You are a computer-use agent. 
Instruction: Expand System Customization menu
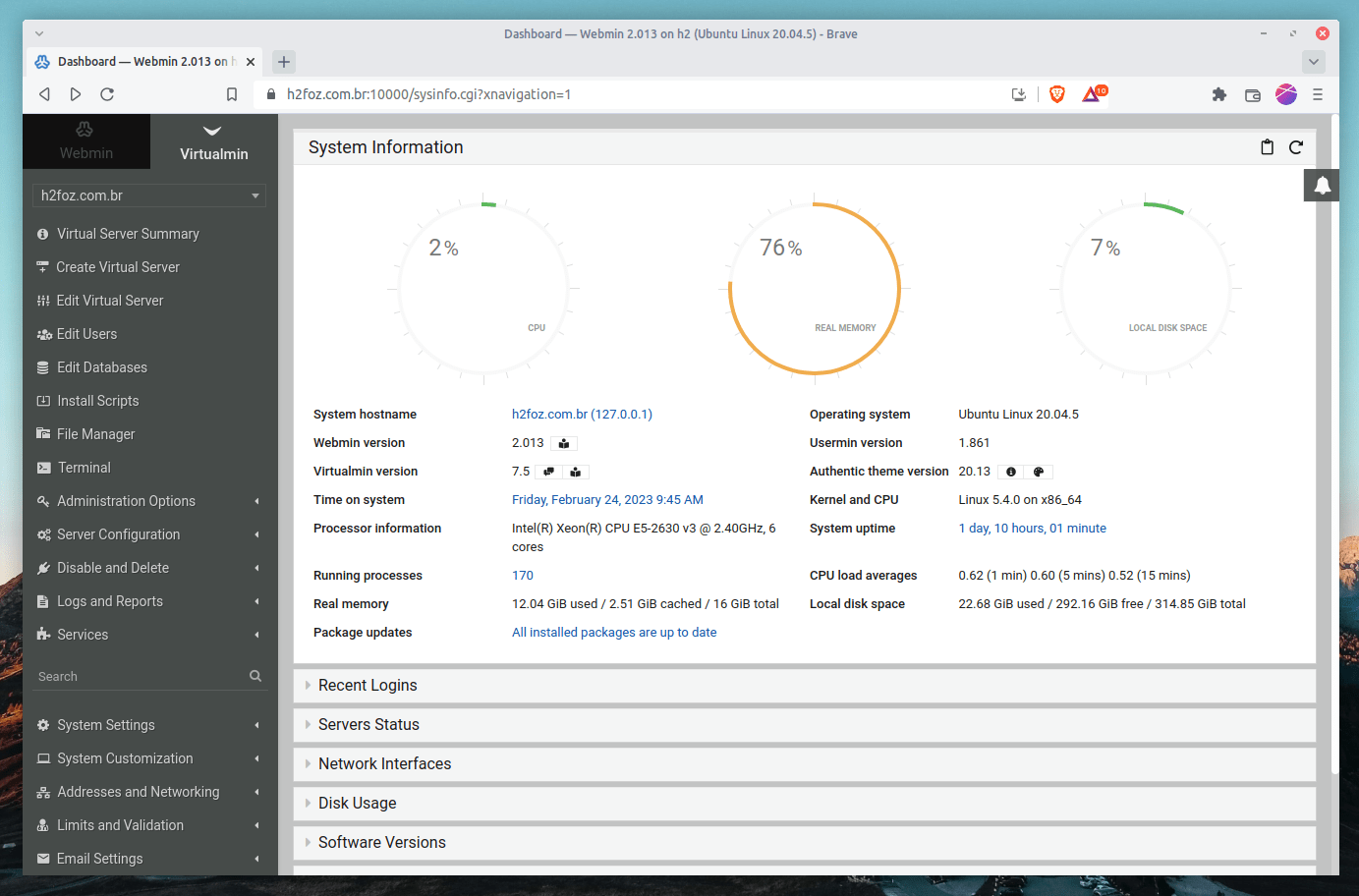149,758
